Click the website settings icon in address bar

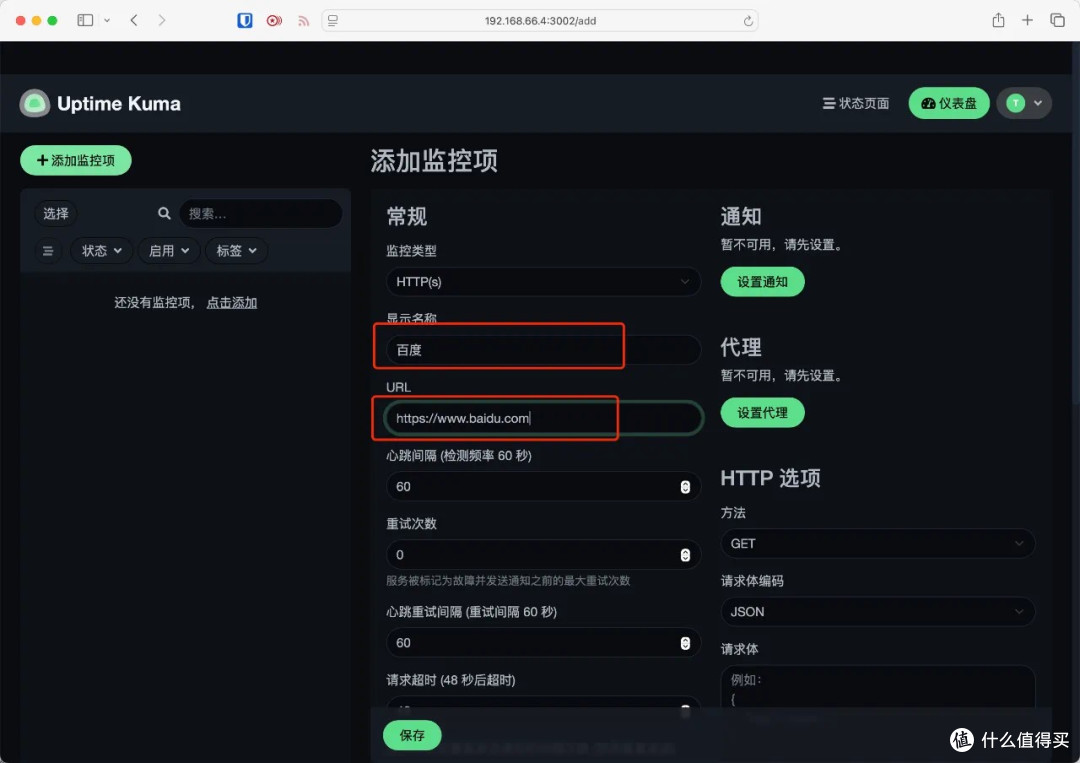point(333,21)
